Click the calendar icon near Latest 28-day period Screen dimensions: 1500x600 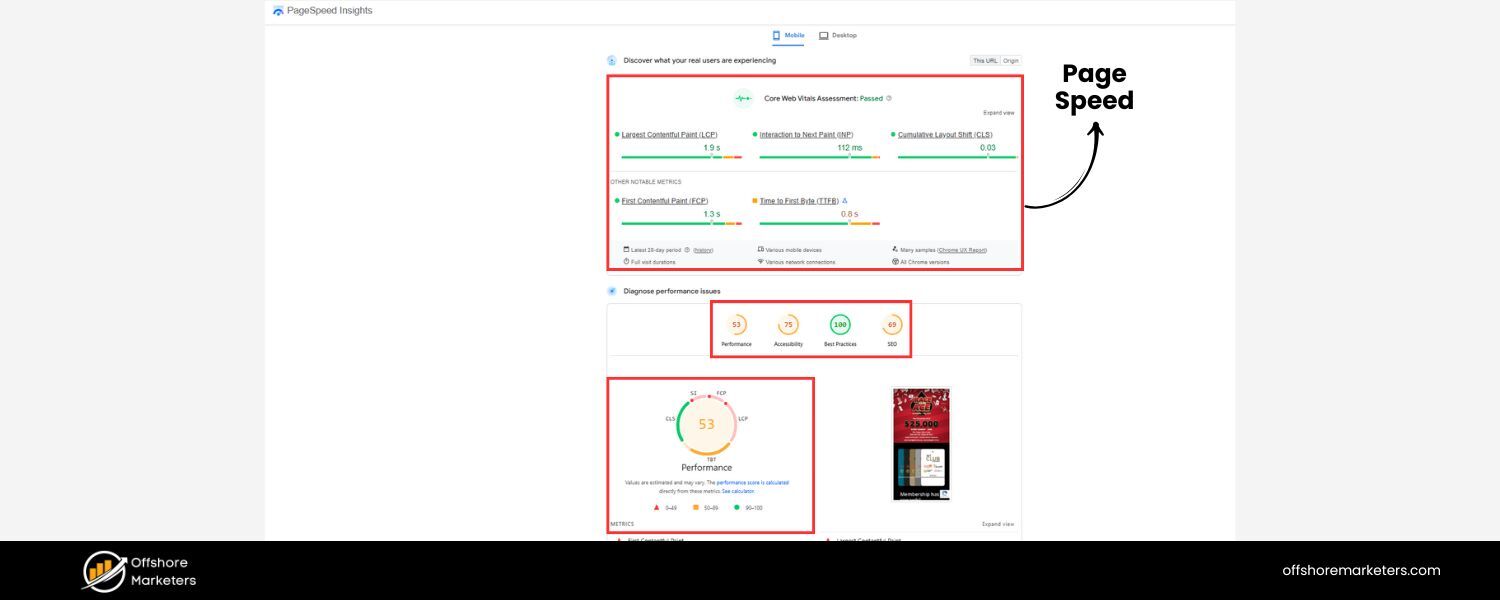626,248
